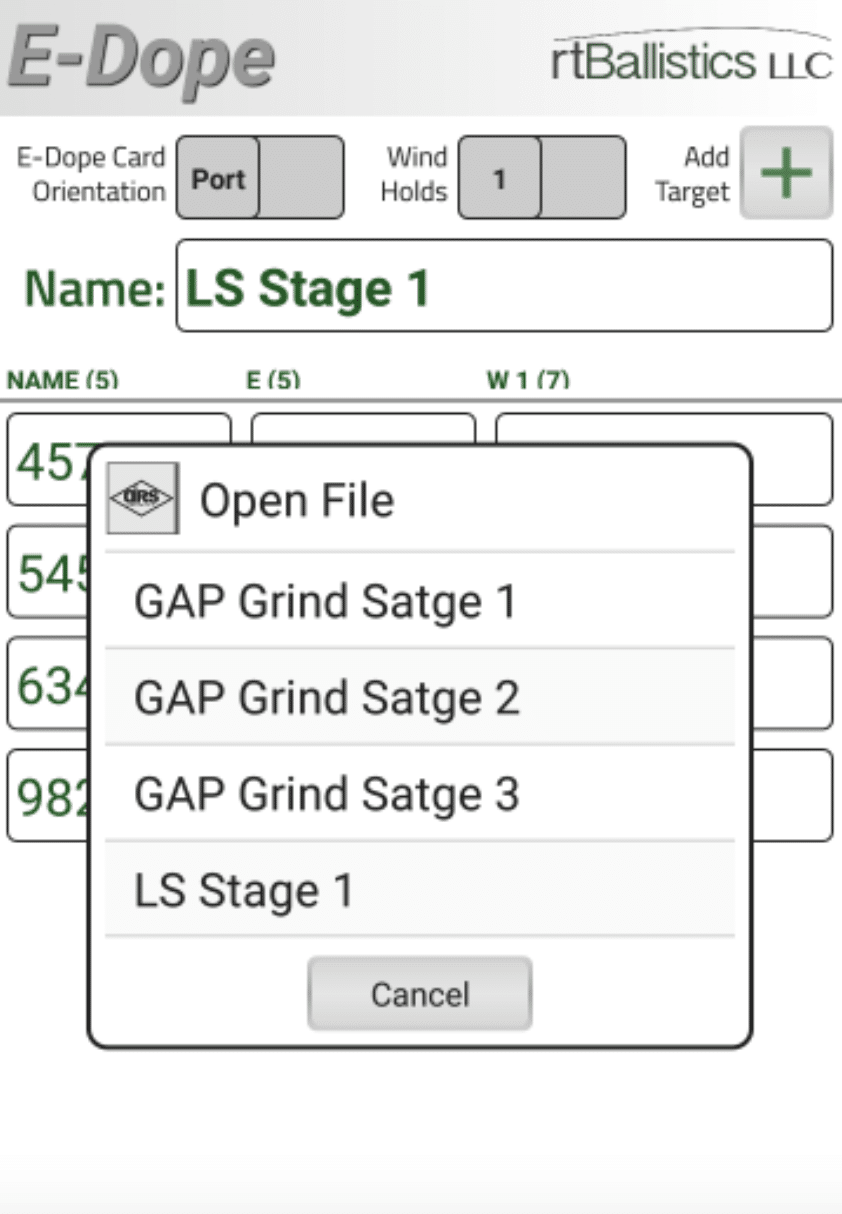Click the Name field containing LS Stage 1

point(504,286)
